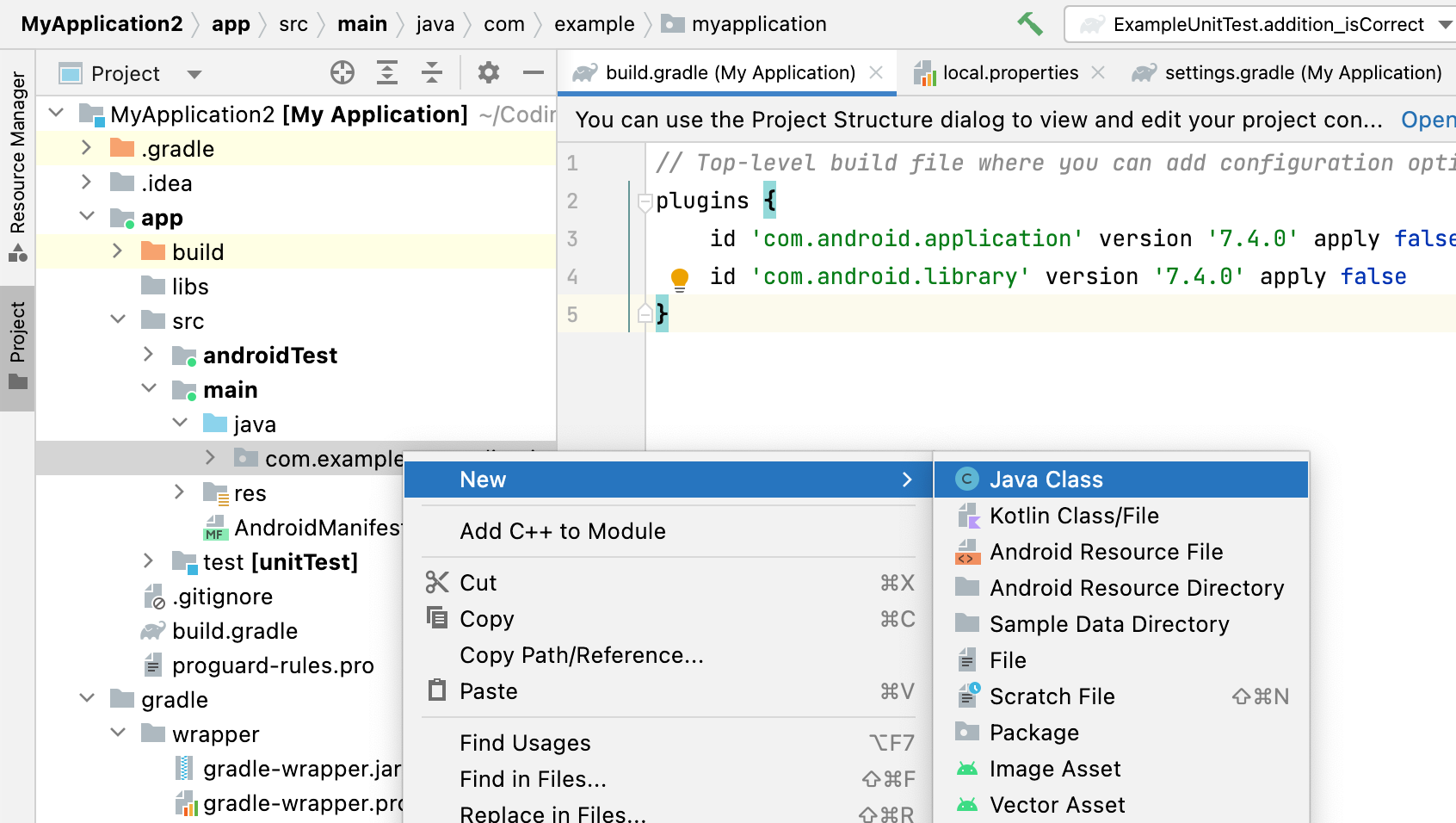1456x823 pixels.
Task: Create a new Java Class
Action: pos(1121,480)
